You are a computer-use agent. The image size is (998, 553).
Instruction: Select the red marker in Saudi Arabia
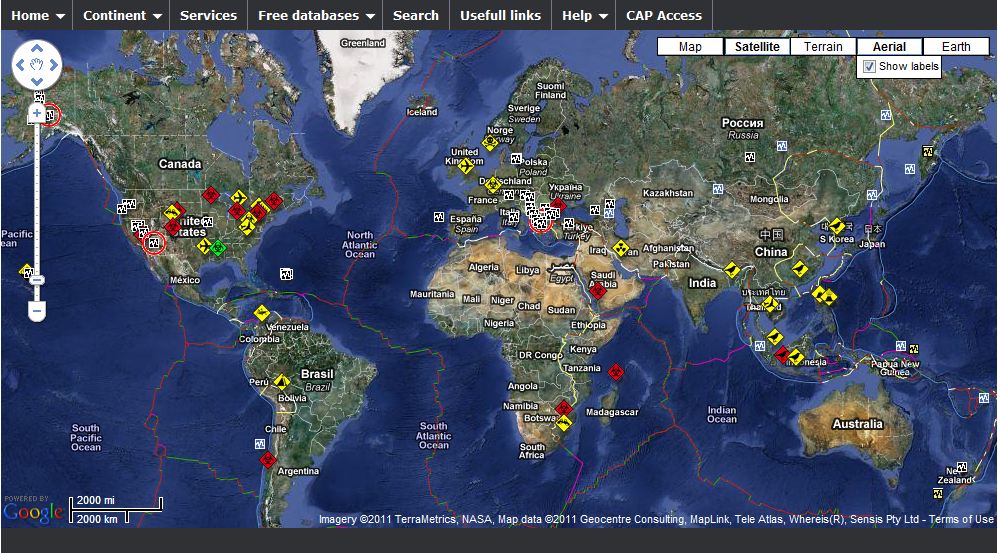point(598,290)
